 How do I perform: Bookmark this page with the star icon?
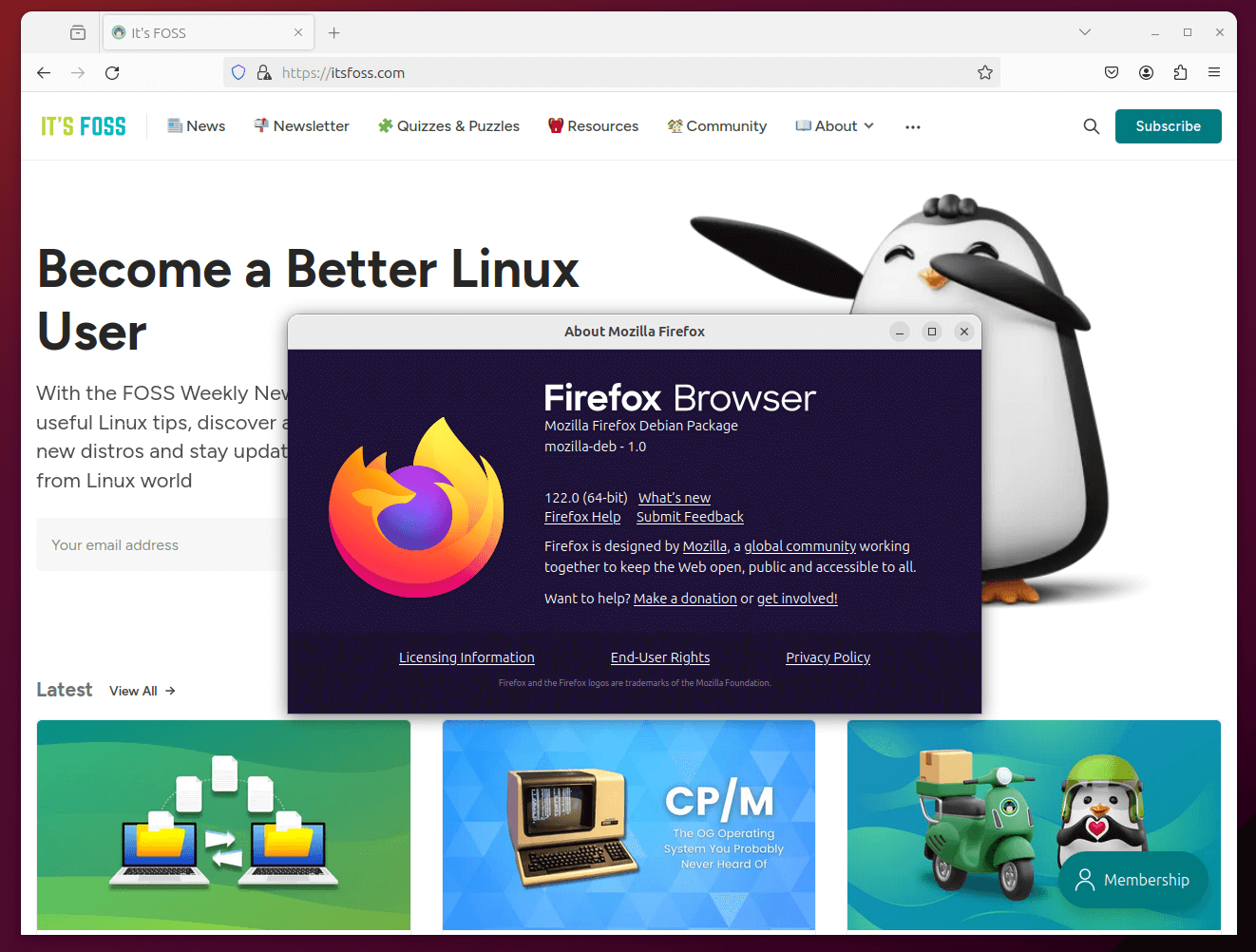pos(985,72)
